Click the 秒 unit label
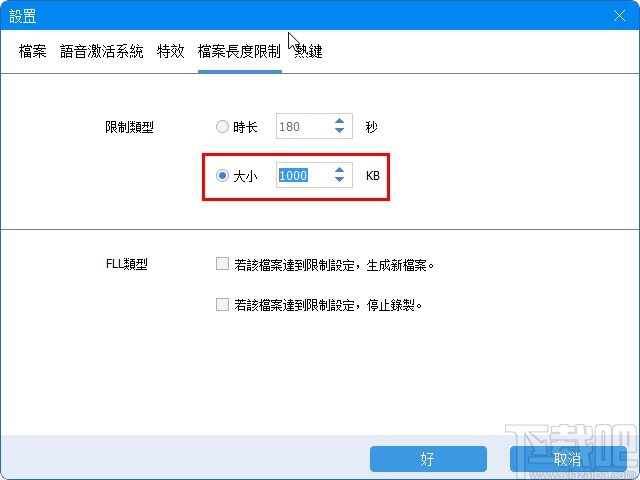The height and width of the screenshot is (480, 640). [x=371, y=127]
